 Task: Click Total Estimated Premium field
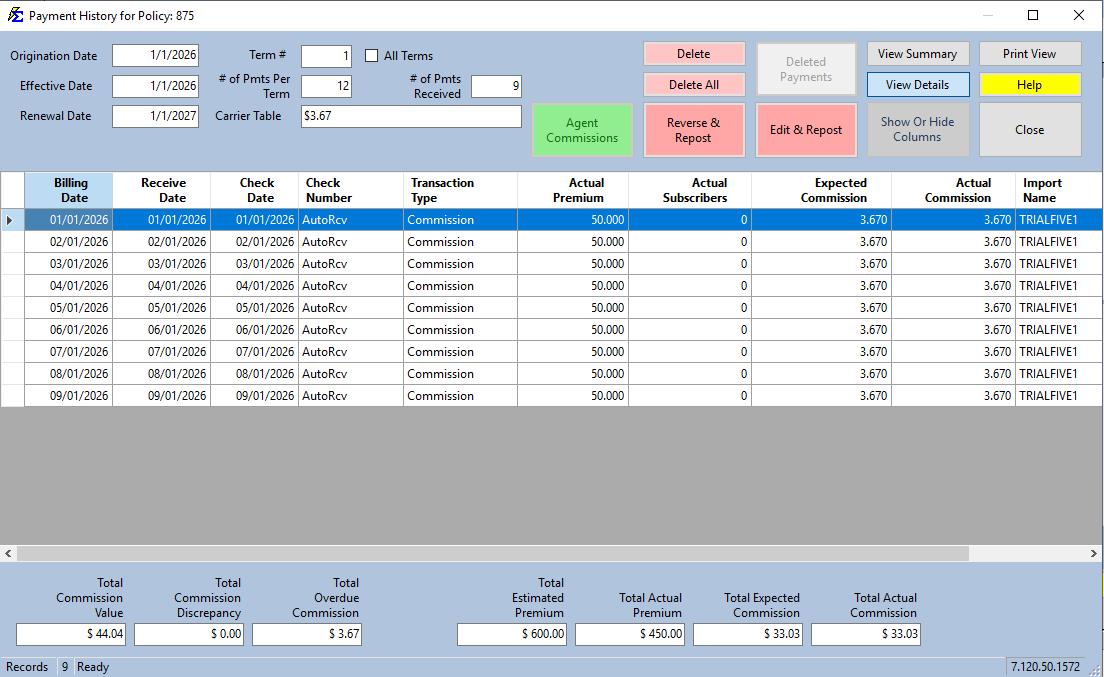click(512, 634)
